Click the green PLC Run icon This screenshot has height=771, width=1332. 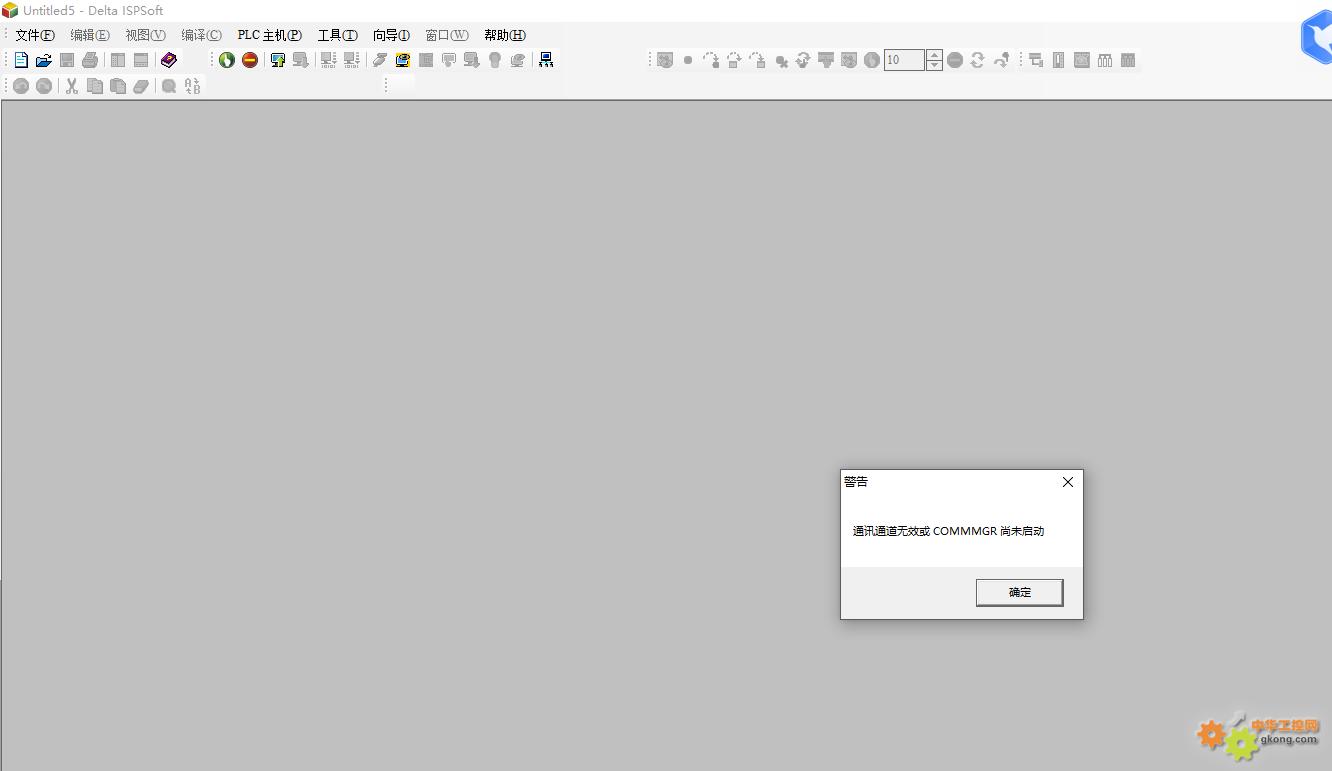227,60
